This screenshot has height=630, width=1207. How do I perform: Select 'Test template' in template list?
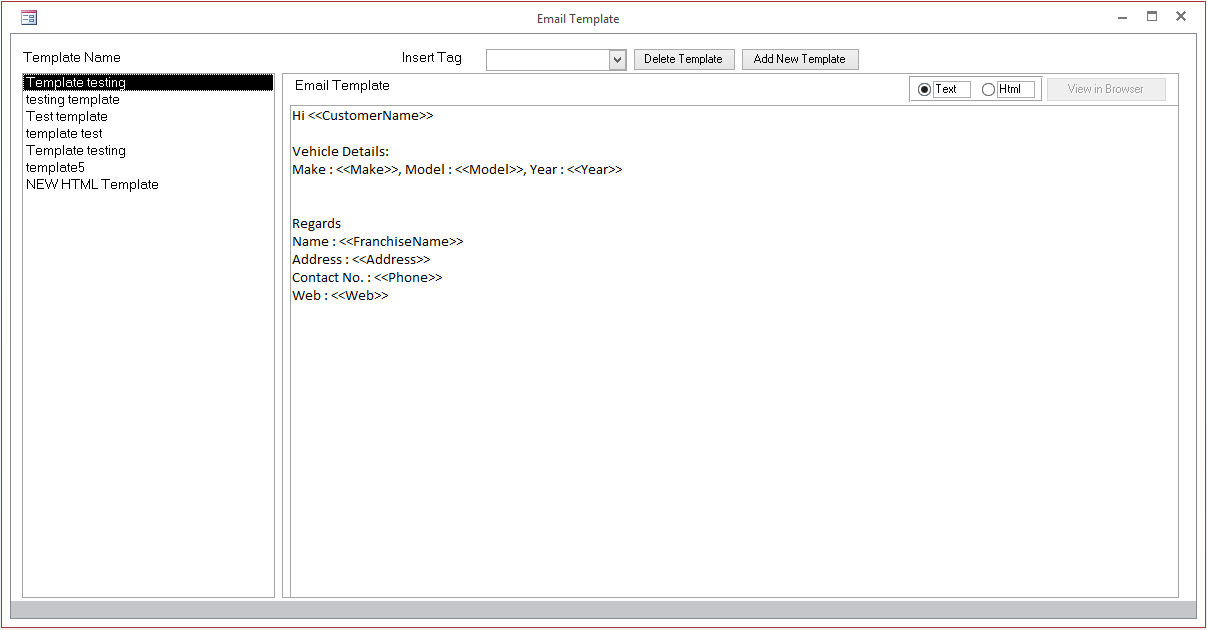(x=148, y=117)
